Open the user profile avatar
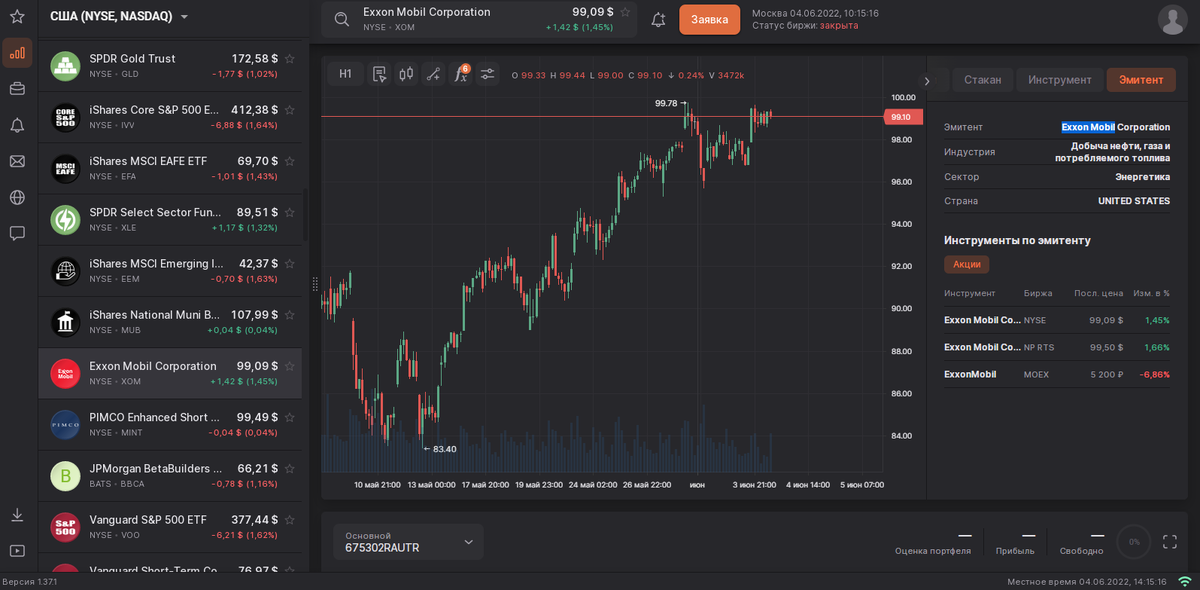 (1172, 19)
